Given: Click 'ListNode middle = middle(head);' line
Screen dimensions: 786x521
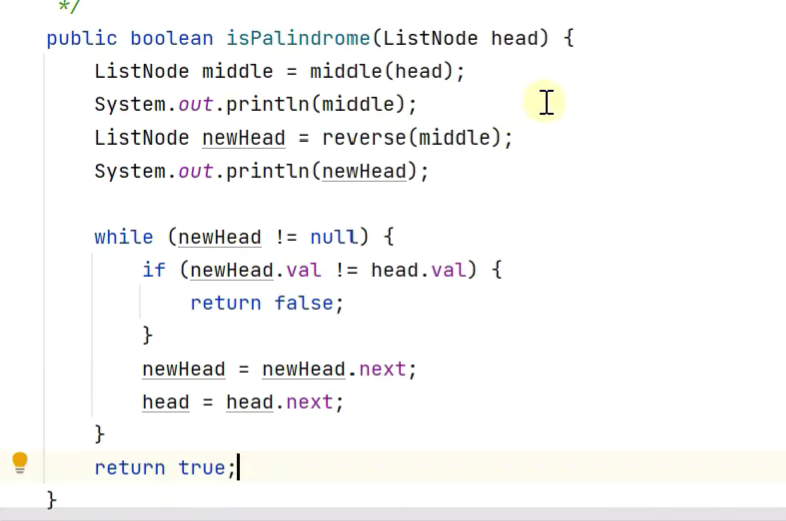Looking at the screenshot, I should point(280,71).
